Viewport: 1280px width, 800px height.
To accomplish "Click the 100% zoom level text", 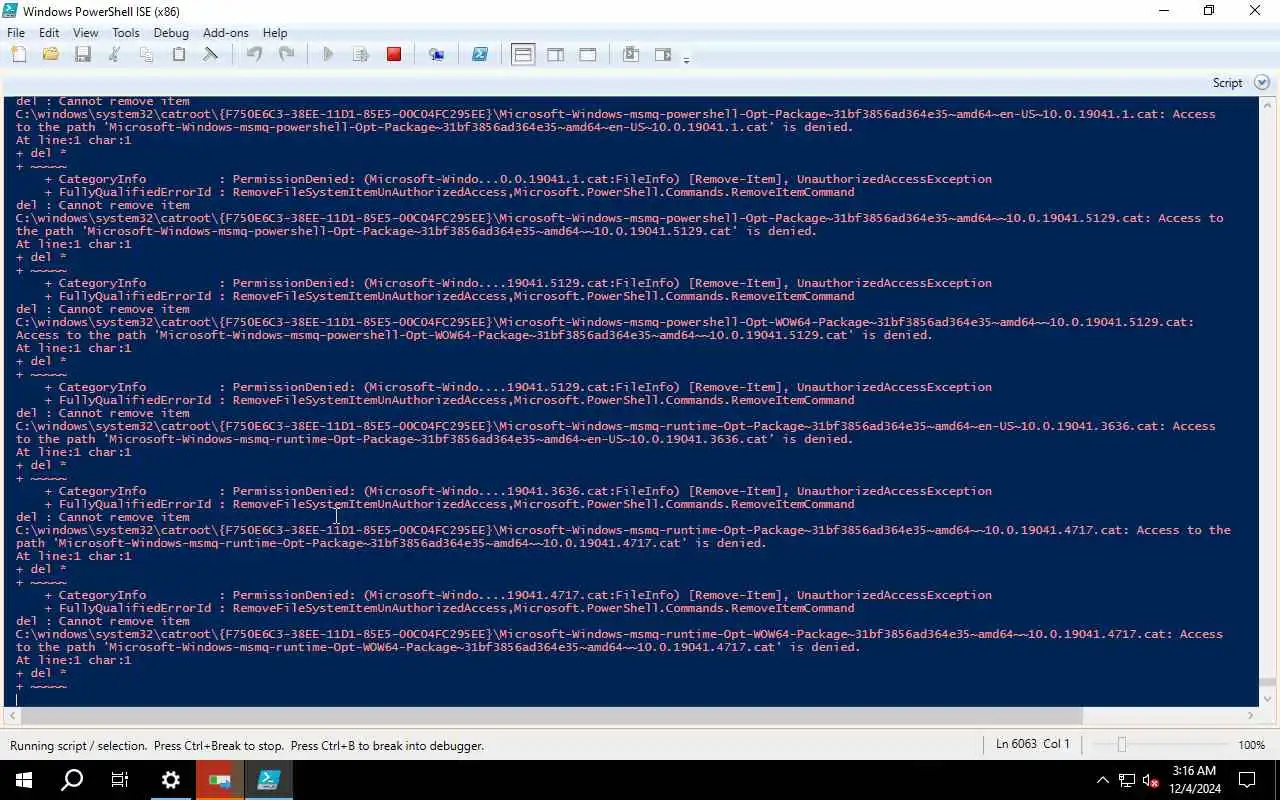I will click(1252, 745).
